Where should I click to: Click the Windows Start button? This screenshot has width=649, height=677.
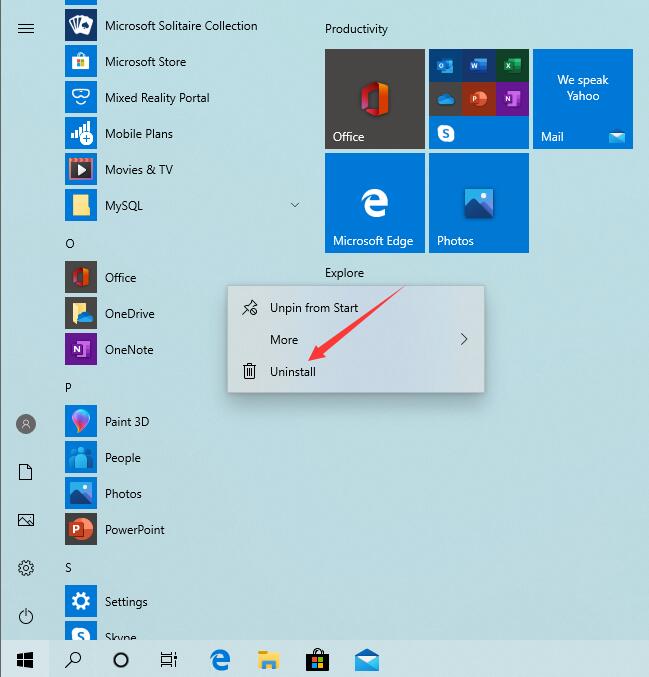[25, 659]
